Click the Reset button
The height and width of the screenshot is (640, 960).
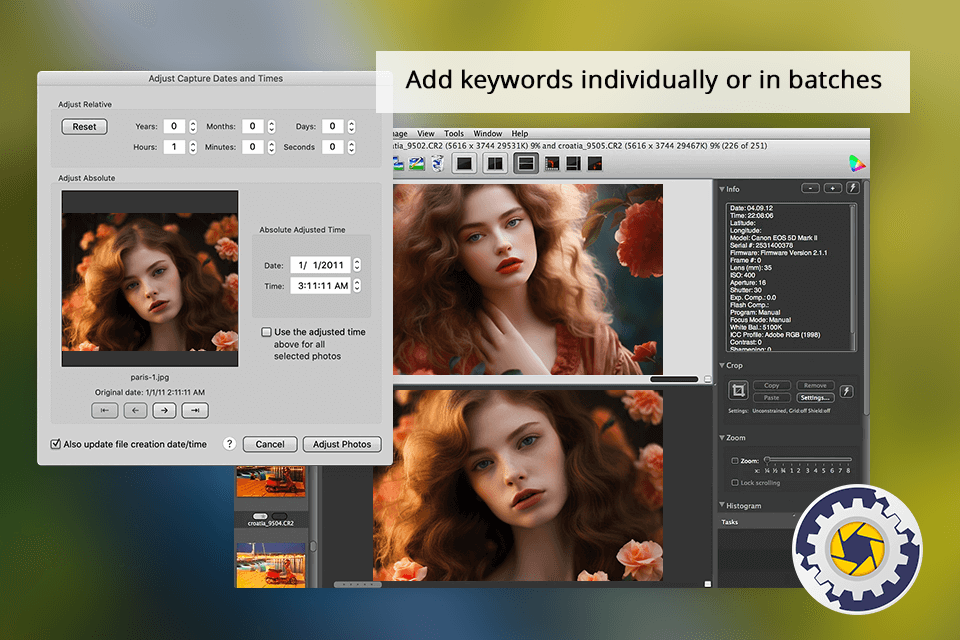click(x=84, y=127)
